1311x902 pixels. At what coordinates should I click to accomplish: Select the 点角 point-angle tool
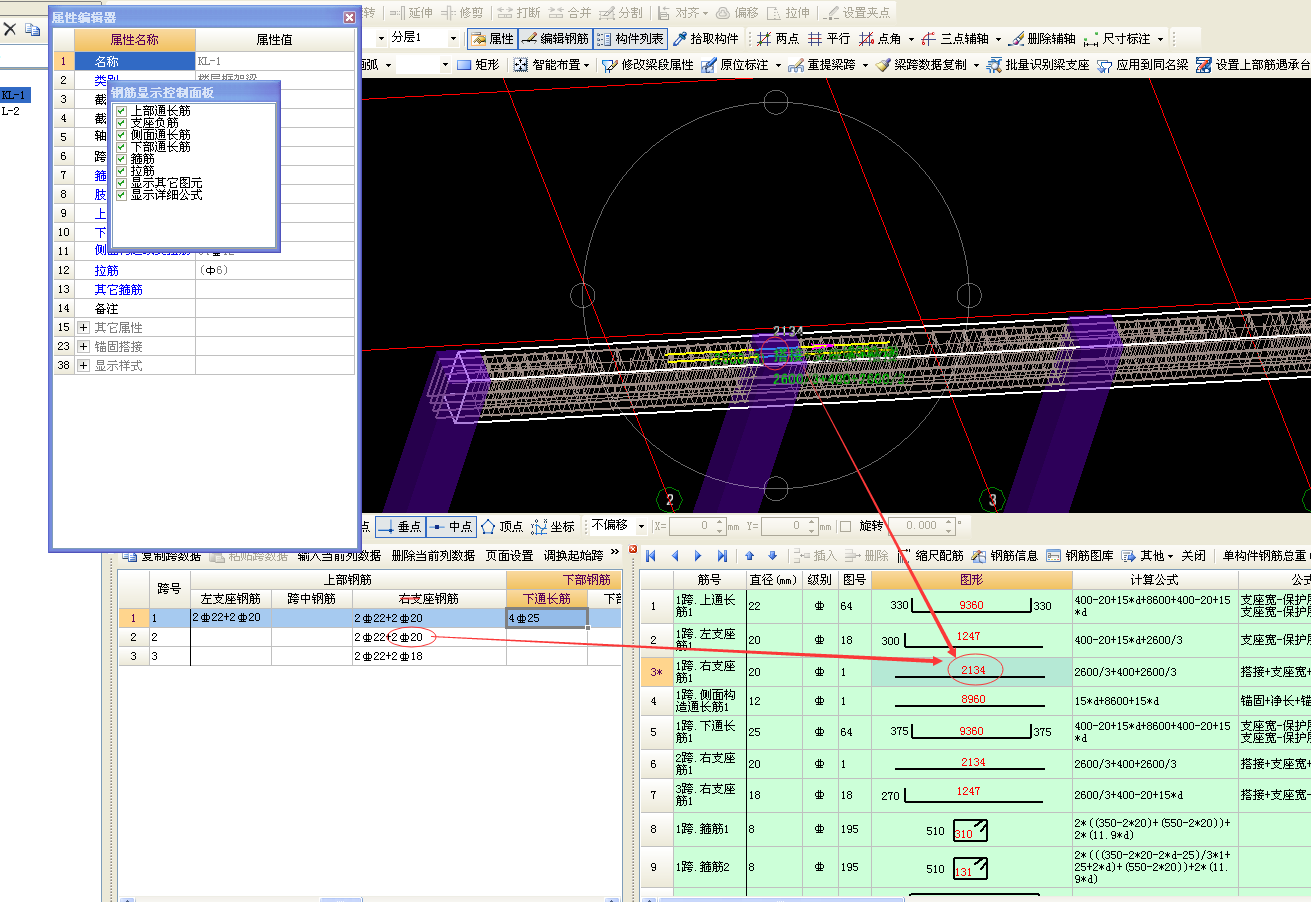click(x=880, y=39)
